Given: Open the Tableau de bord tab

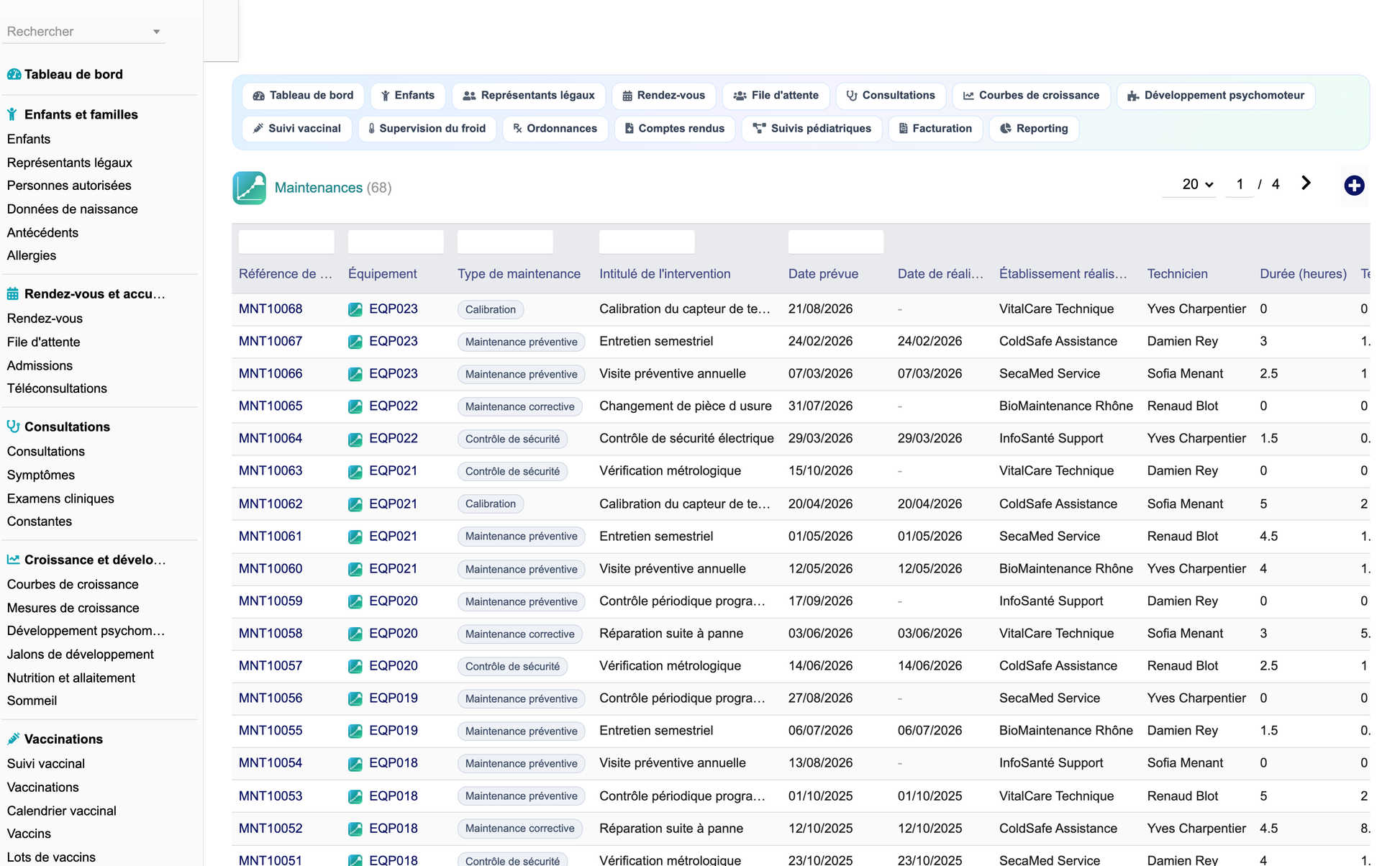Looking at the screenshot, I should coord(303,96).
